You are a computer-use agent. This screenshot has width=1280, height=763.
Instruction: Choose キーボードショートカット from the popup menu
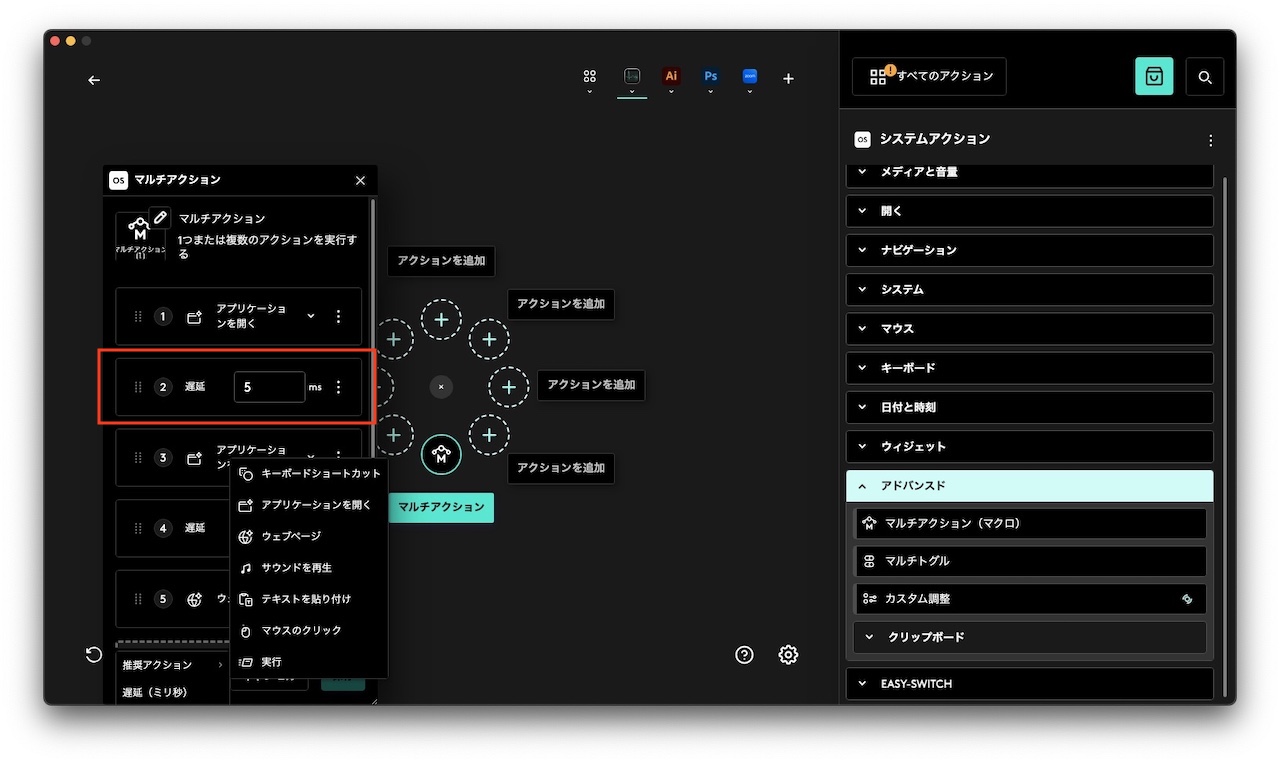tap(320, 473)
